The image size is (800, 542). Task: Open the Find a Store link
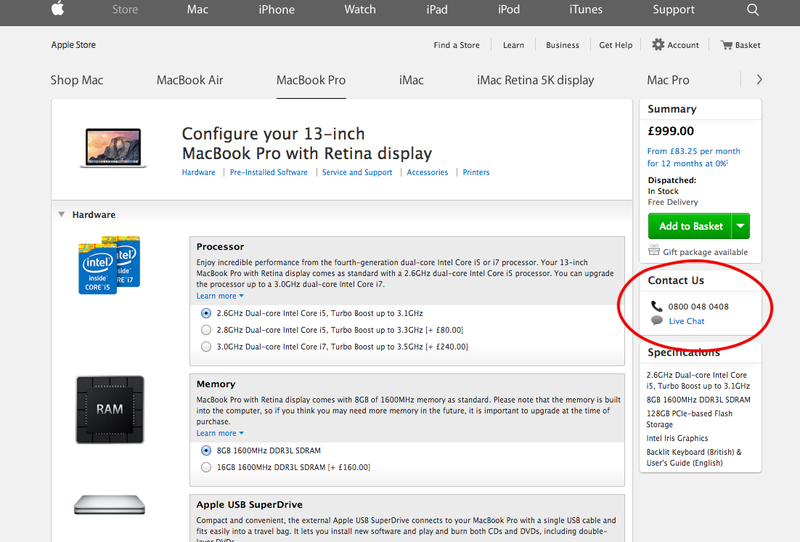coord(457,45)
